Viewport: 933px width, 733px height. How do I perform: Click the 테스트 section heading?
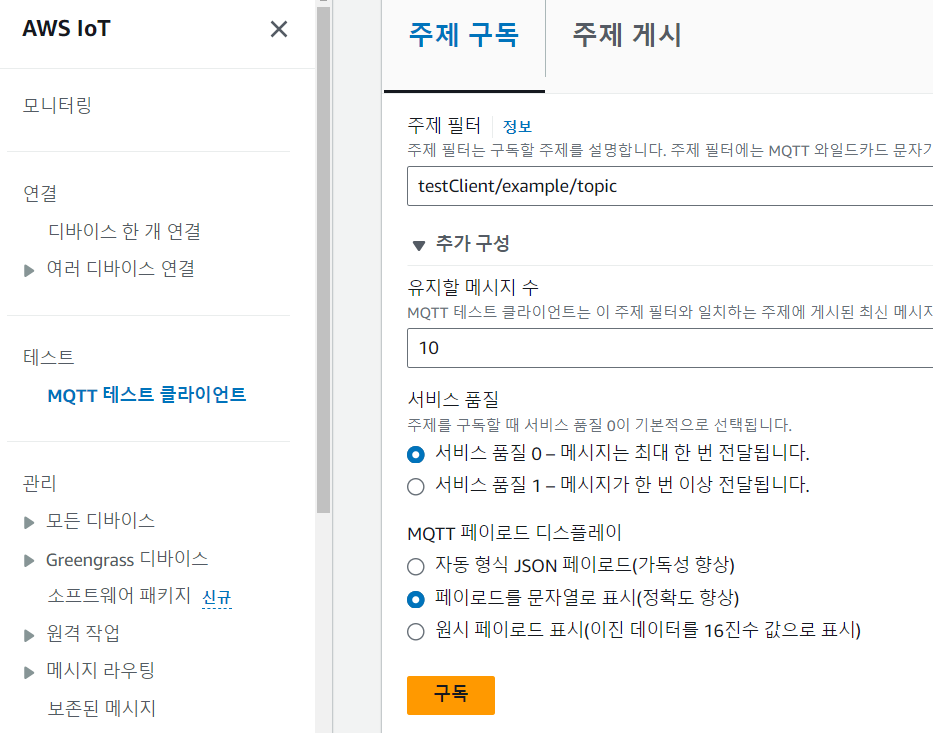pos(48,357)
